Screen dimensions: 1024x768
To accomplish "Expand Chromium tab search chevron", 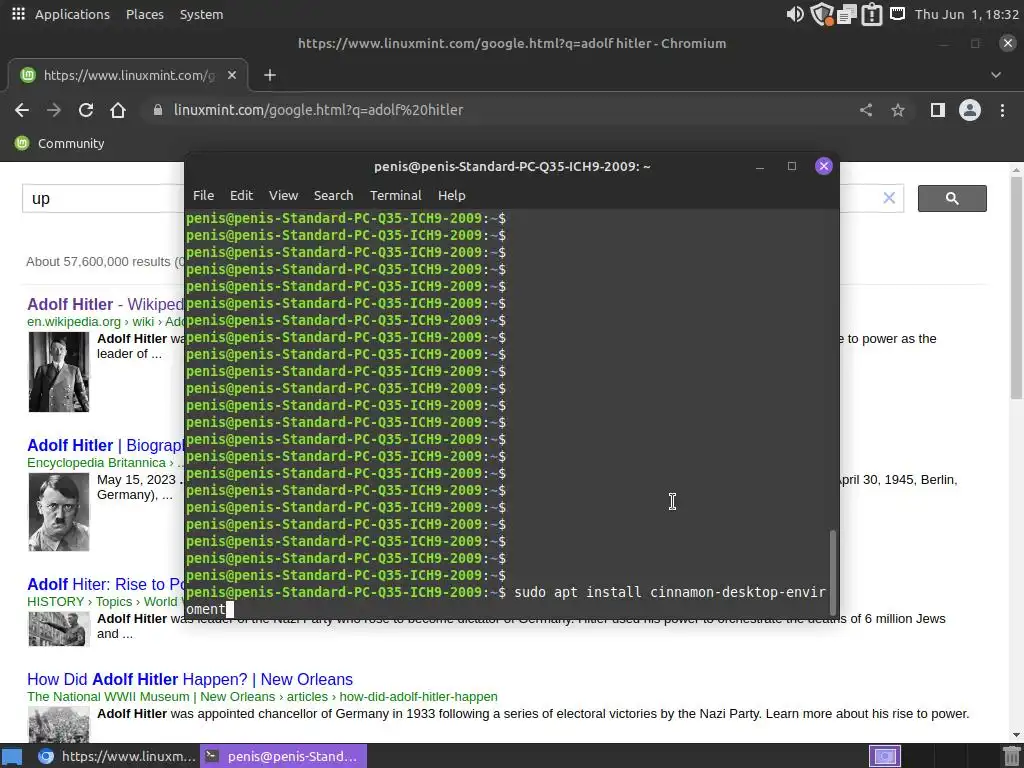I will click(996, 75).
